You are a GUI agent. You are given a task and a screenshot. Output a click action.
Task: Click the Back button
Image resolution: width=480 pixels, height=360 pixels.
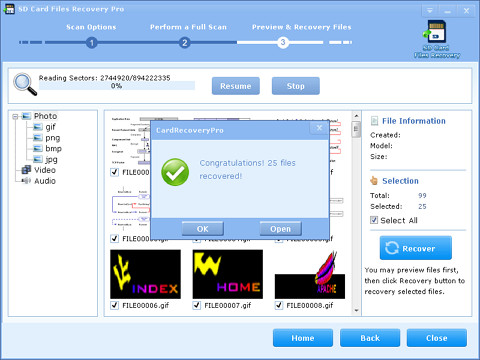point(370,338)
